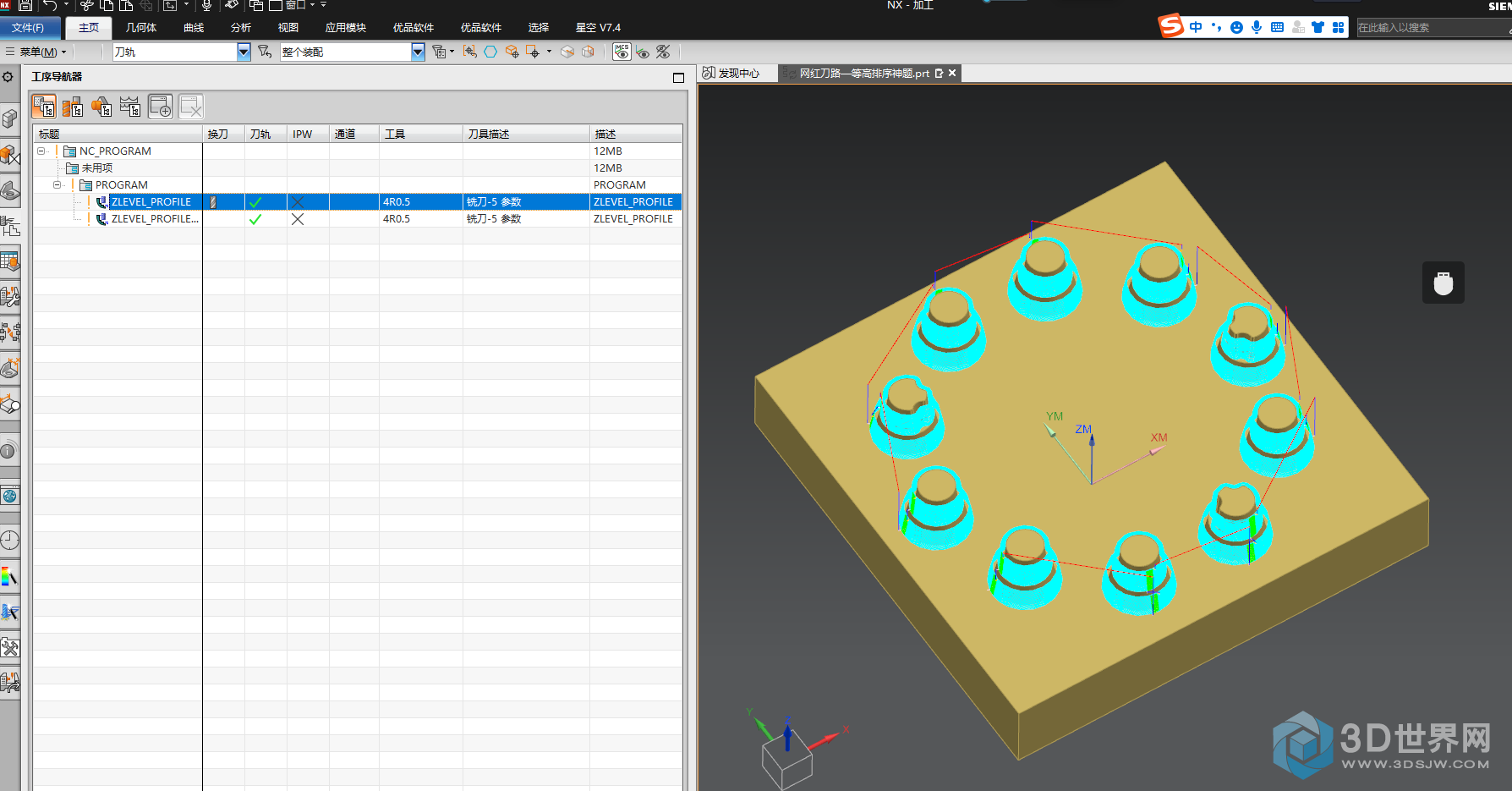Collapse the NC_PROGRAM tree node

[x=41, y=151]
